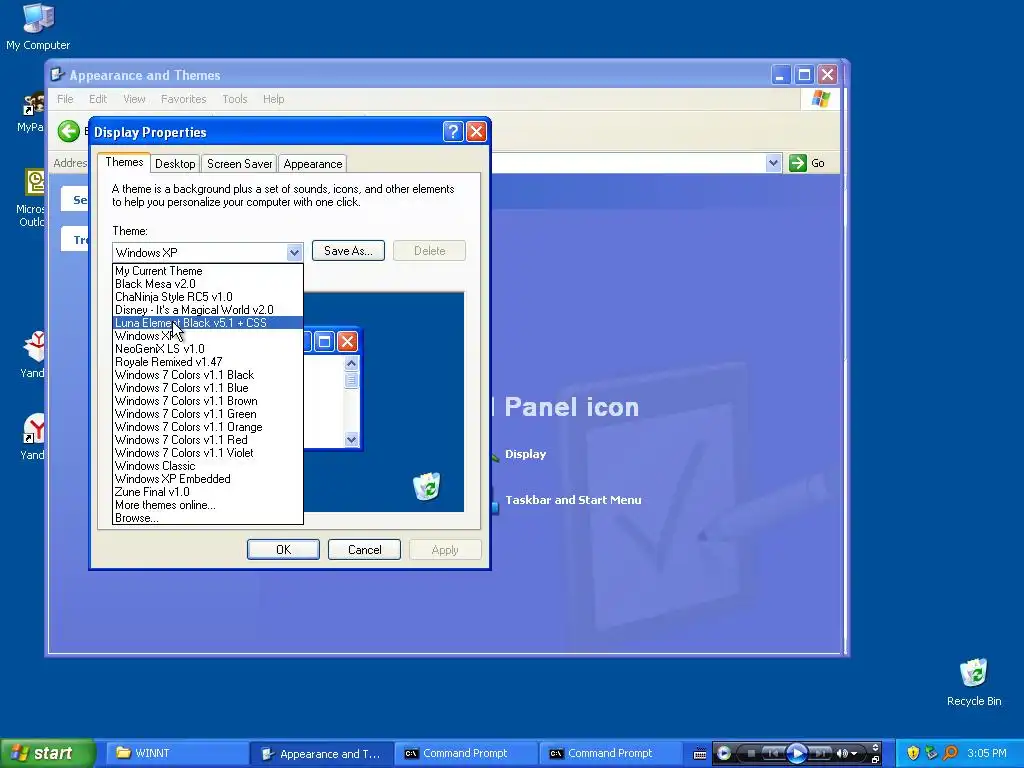This screenshot has width=1024, height=768.
Task: Click the 3:05 PM system clock
Action: (x=987, y=753)
